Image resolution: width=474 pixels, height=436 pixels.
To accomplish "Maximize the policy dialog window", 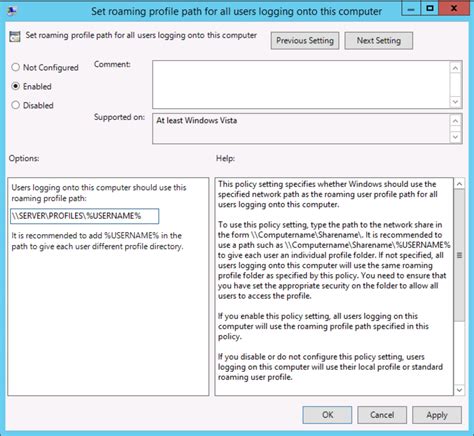I will 430,8.
